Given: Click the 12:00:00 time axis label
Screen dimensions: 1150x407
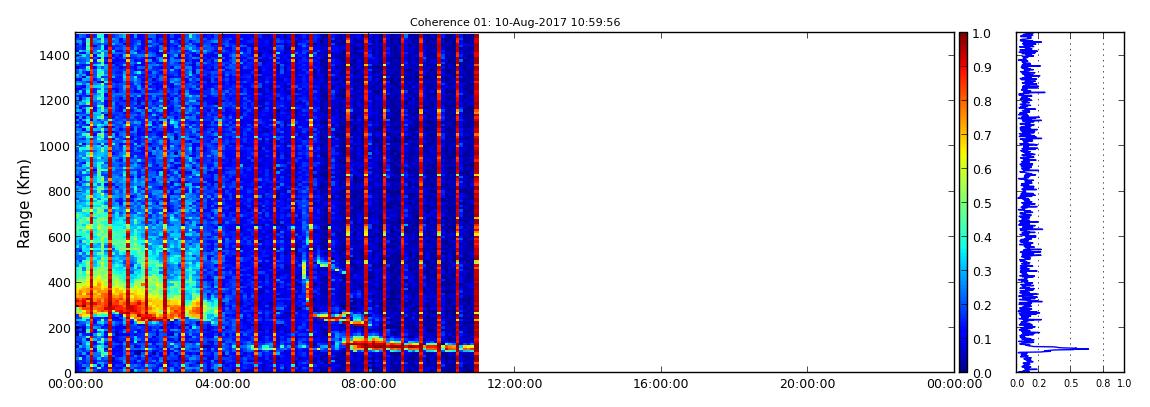Looking at the screenshot, I should tap(515, 385).
